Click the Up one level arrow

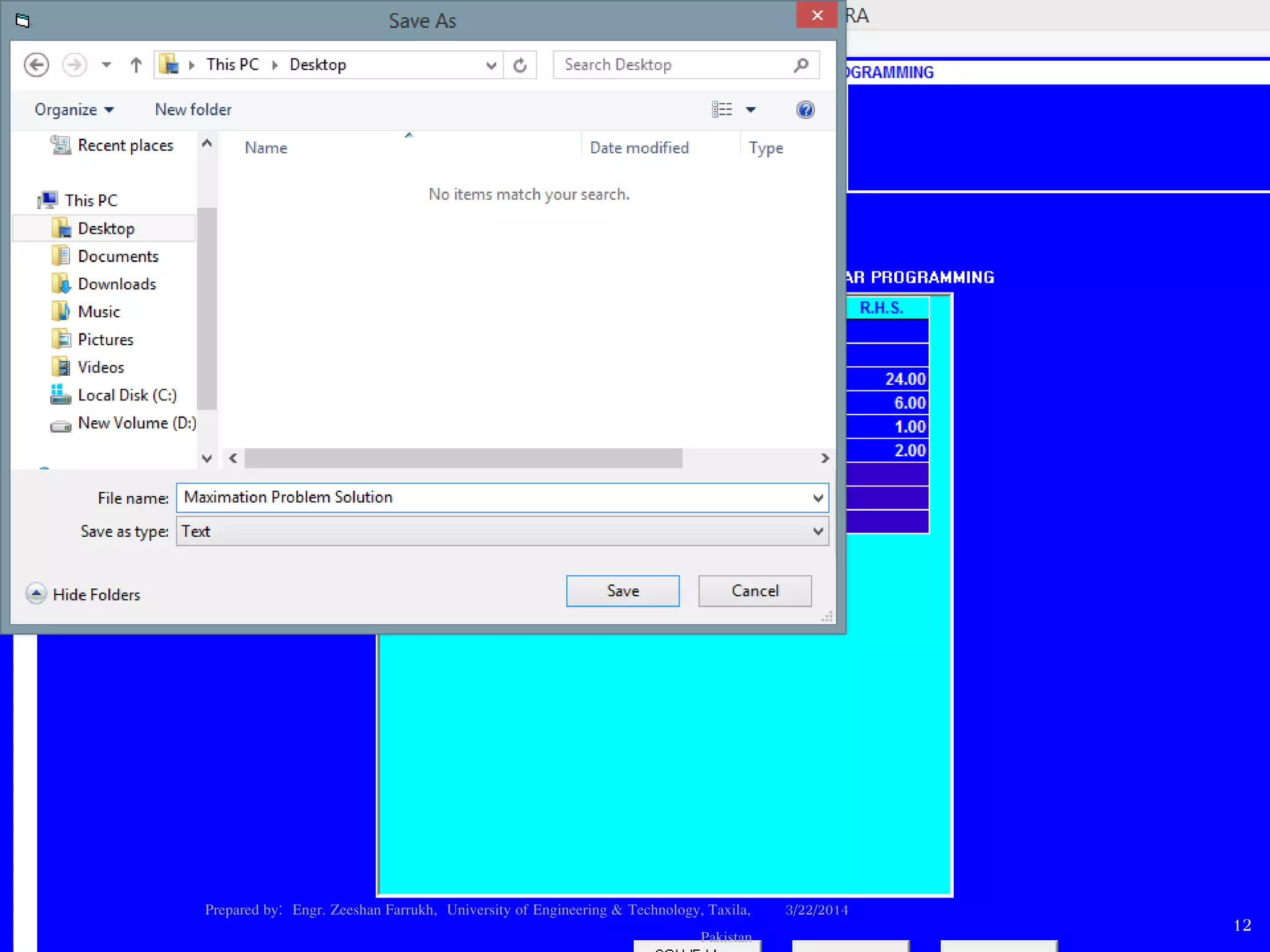point(136,64)
